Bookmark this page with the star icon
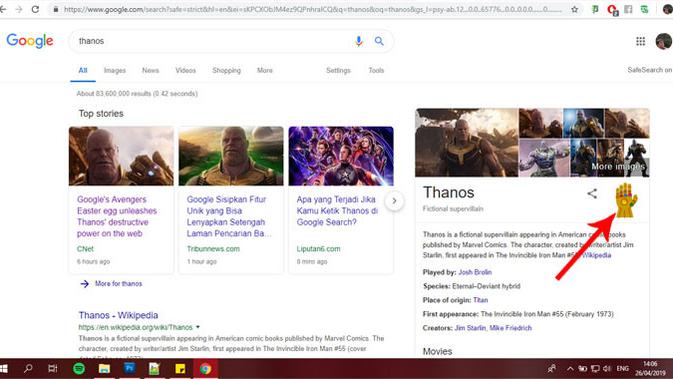673x379 pixels. [574, 9]
